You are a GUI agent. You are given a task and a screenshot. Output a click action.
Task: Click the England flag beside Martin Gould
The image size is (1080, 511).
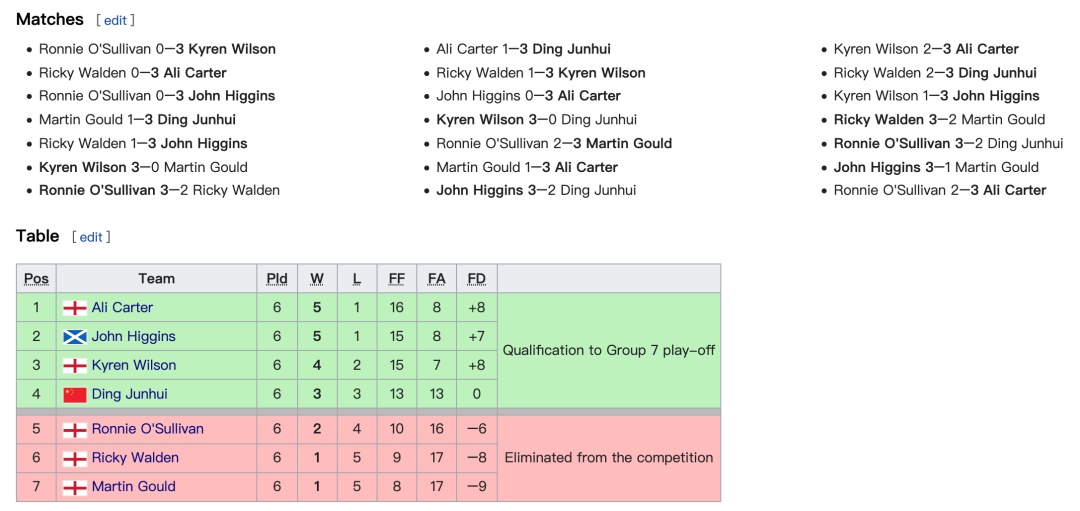point(74,488)
